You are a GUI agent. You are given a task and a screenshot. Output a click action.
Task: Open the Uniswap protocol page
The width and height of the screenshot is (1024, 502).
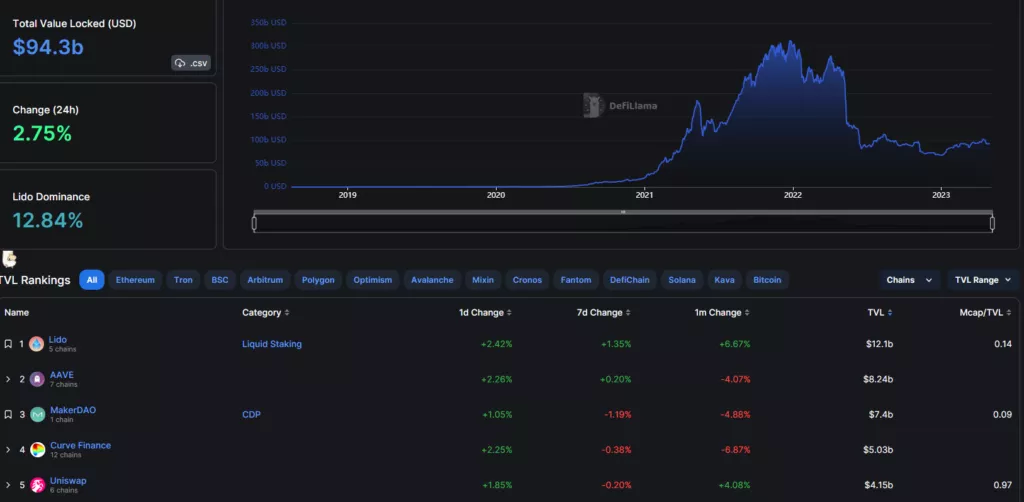(x=68, y=481)
